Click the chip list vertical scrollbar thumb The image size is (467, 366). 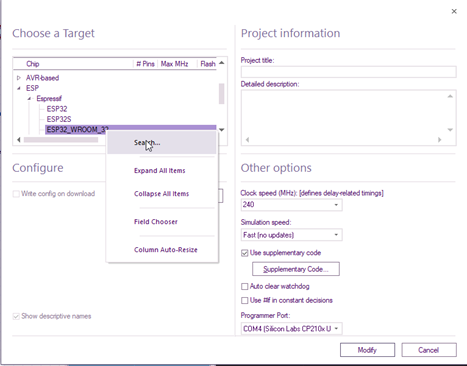(221, 94)
